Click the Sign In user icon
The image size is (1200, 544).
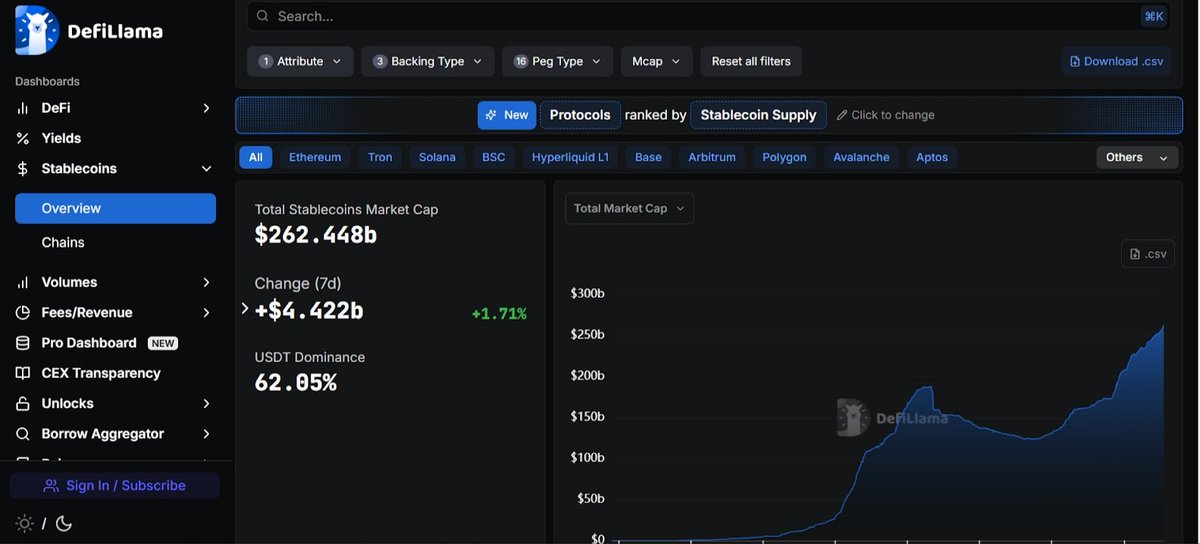(x=51, y=486)
